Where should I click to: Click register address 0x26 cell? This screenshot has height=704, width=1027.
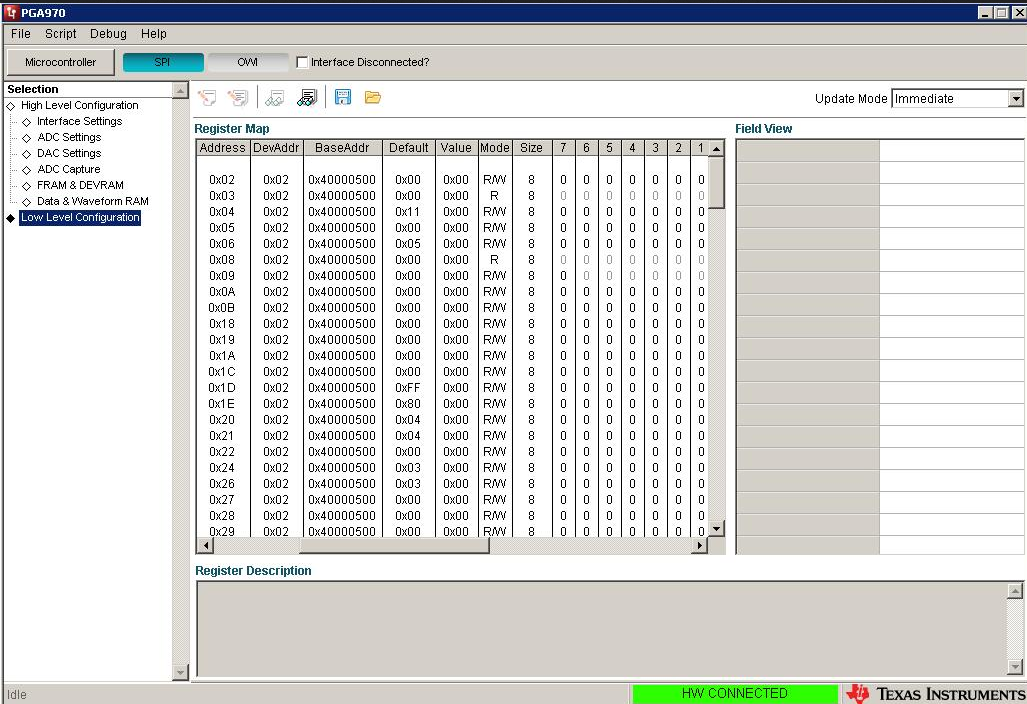[x=222, y=484]
